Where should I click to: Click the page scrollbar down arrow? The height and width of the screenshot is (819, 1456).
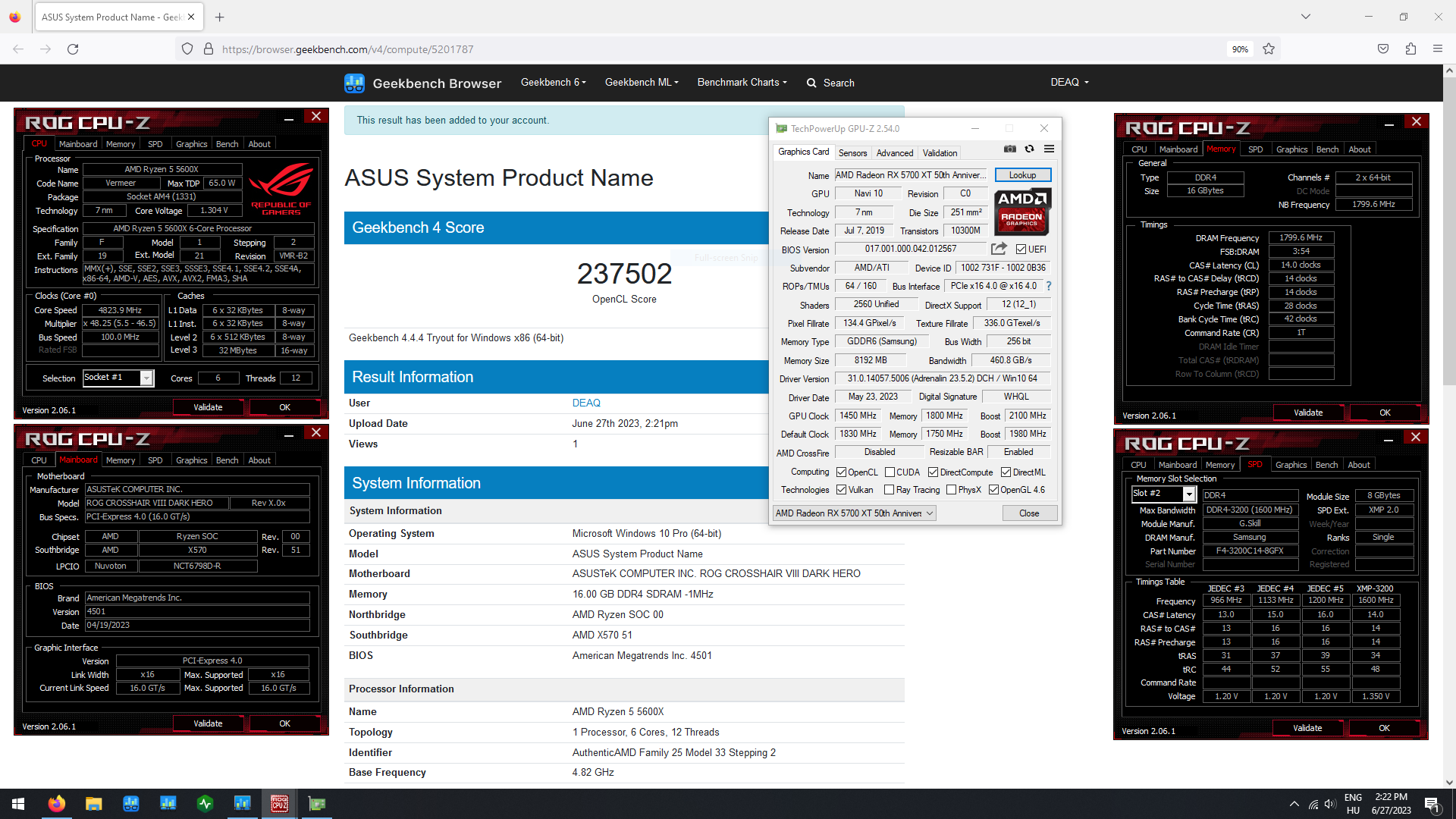pos(1449,783)
